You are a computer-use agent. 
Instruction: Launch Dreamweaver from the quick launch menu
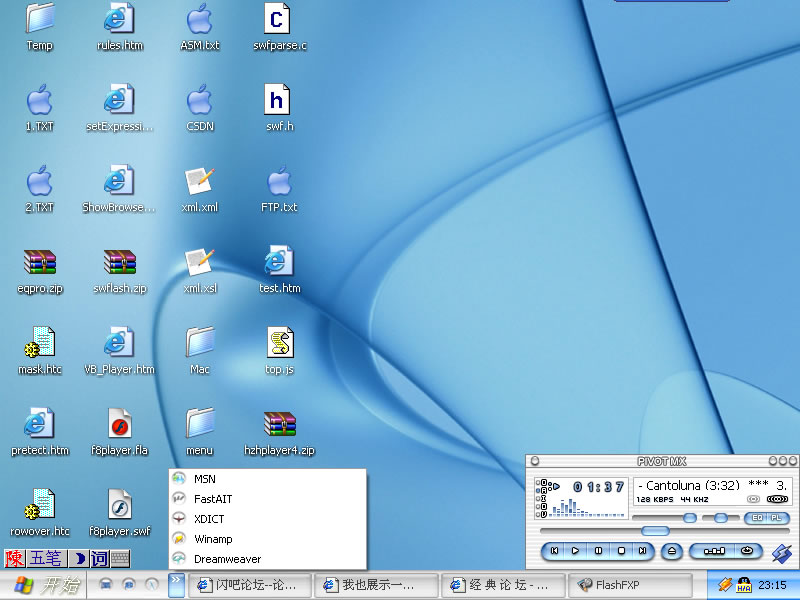click(267, 559)
